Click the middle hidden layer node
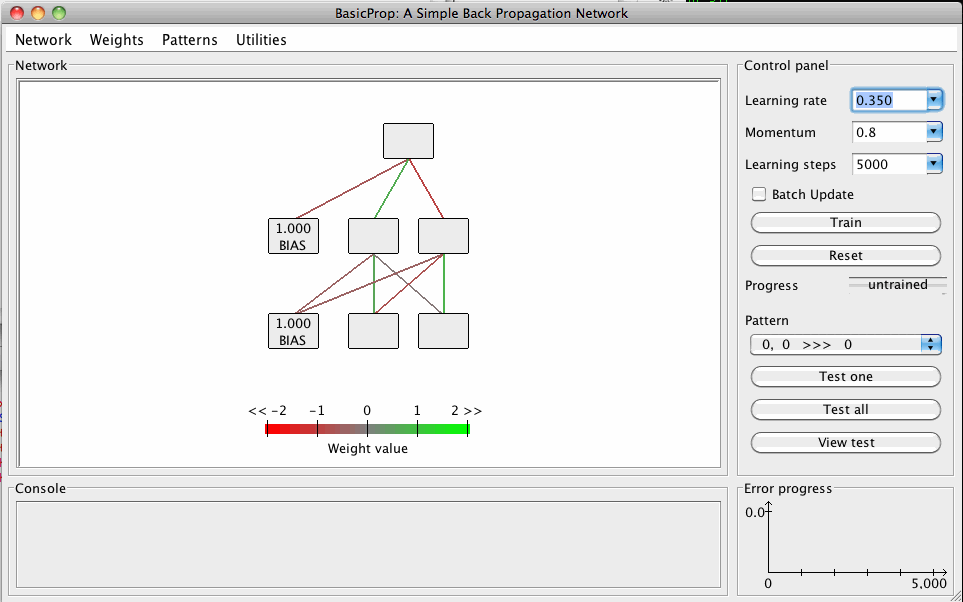The image size is (963, 602). pyautogui.click(x=373, y=236)
